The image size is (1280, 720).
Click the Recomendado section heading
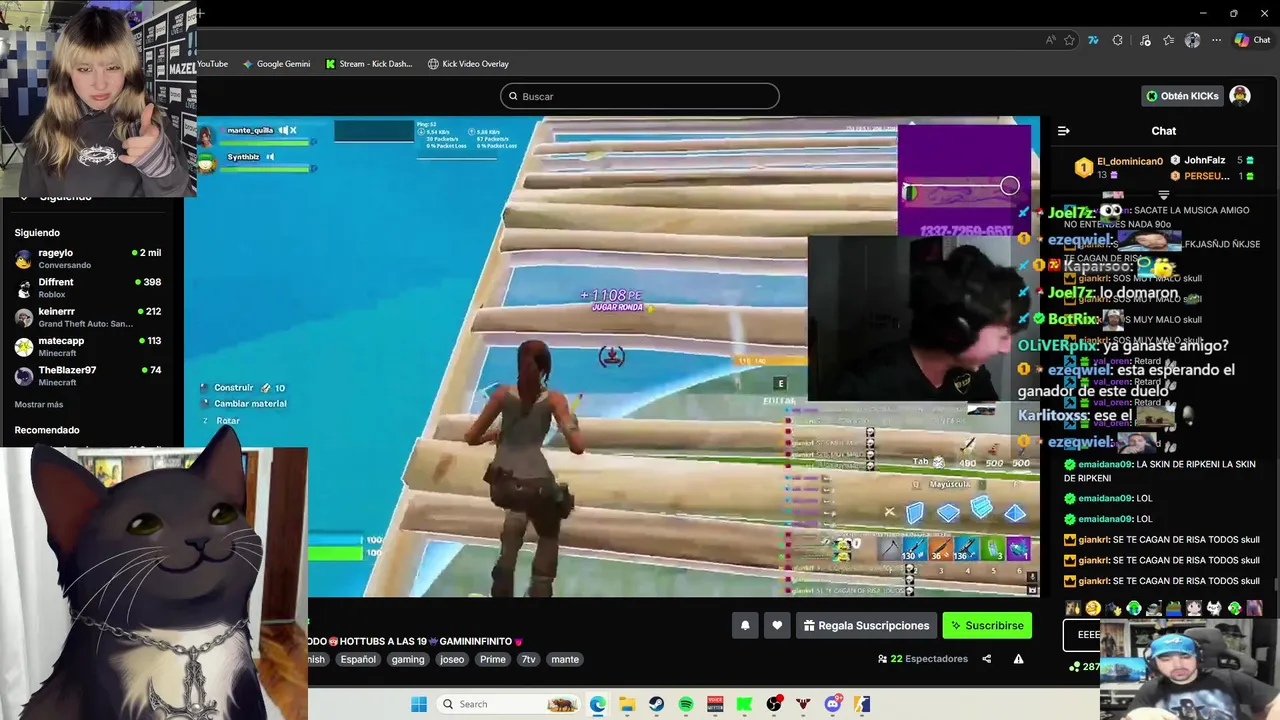tap(47, 430)
